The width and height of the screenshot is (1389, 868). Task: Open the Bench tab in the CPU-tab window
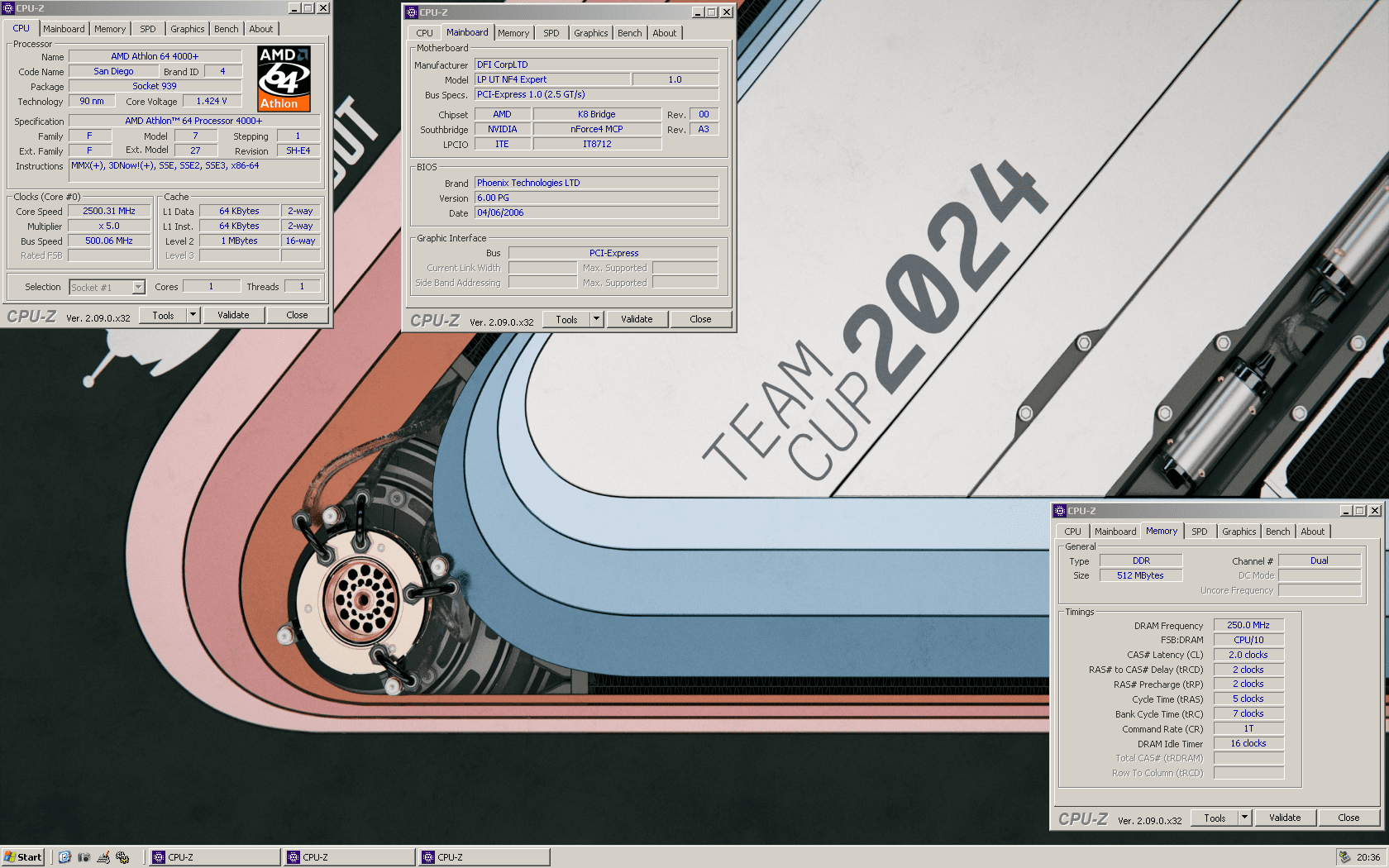227,29
